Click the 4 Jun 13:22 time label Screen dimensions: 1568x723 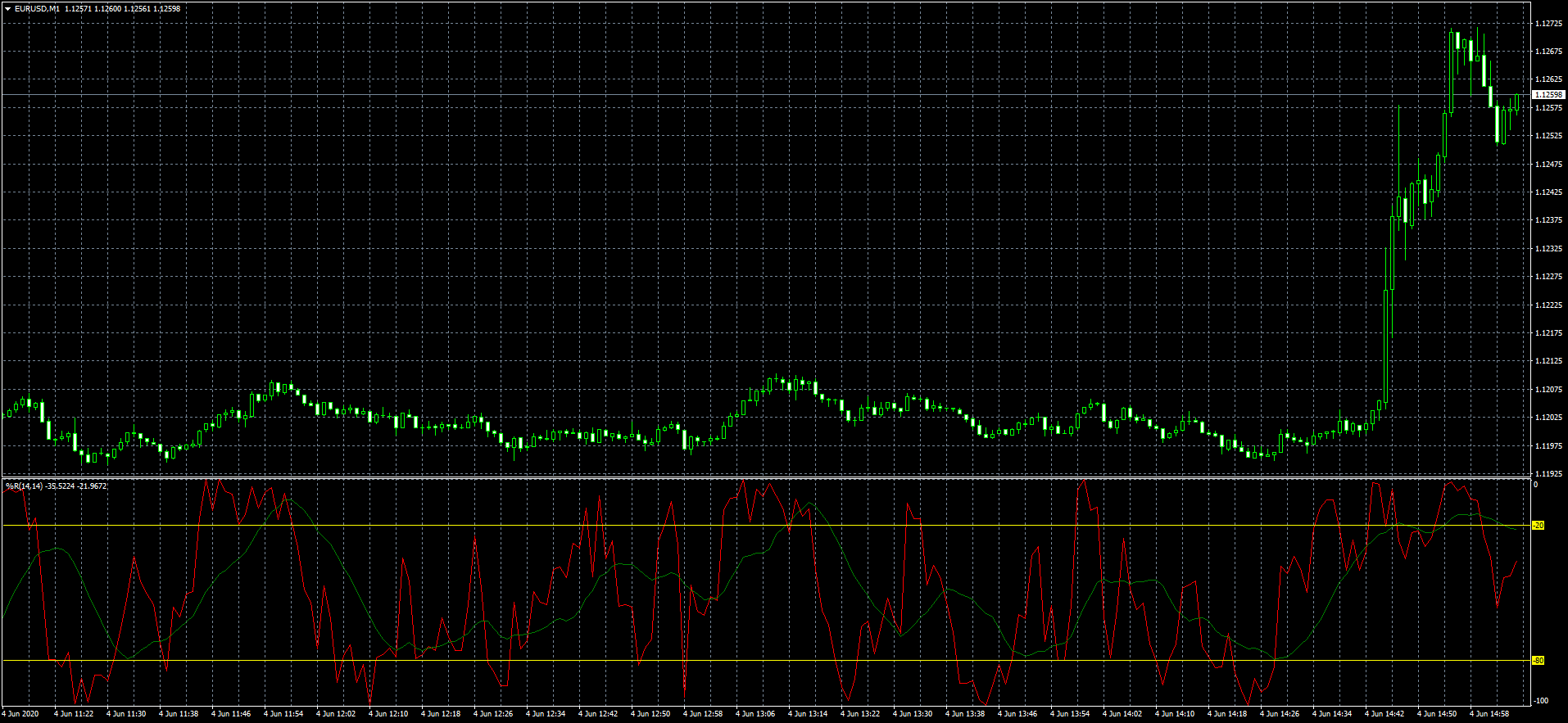click(860, 714)
